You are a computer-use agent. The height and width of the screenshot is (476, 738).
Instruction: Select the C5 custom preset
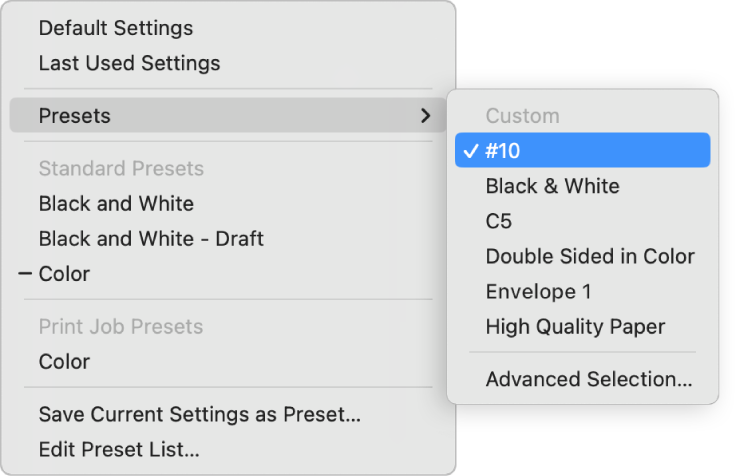point(499,222)
